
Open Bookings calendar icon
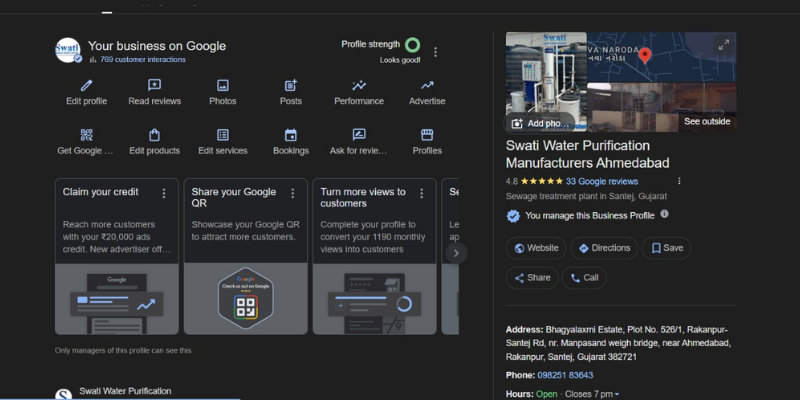coord(291,135)
